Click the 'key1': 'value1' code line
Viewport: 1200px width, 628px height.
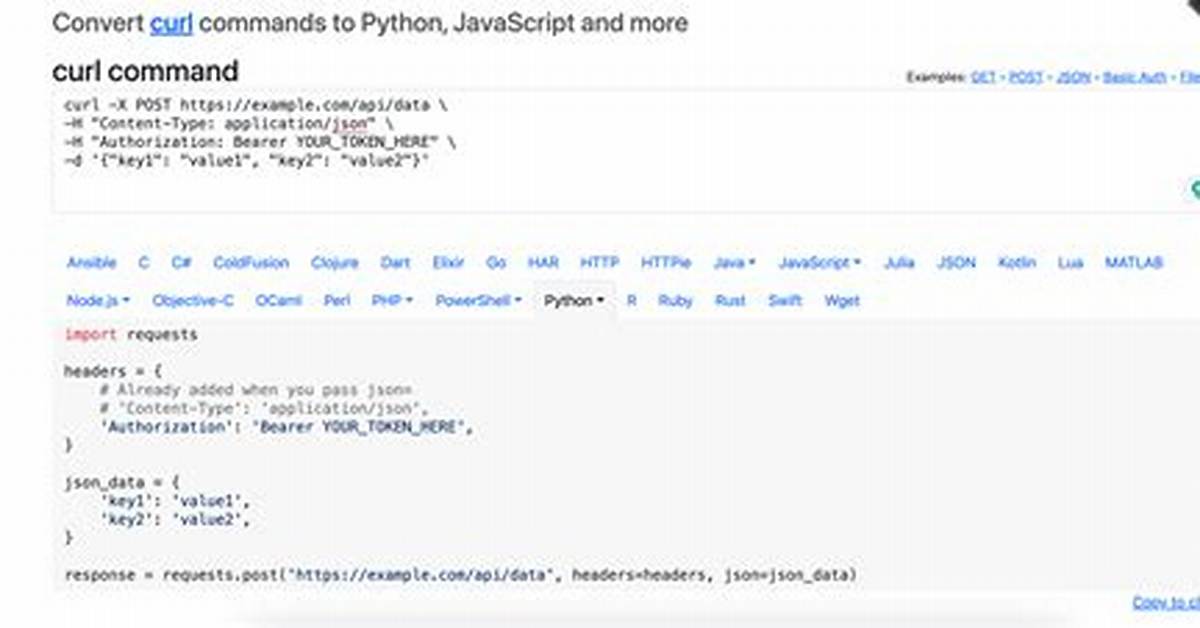tap(174, 501)
